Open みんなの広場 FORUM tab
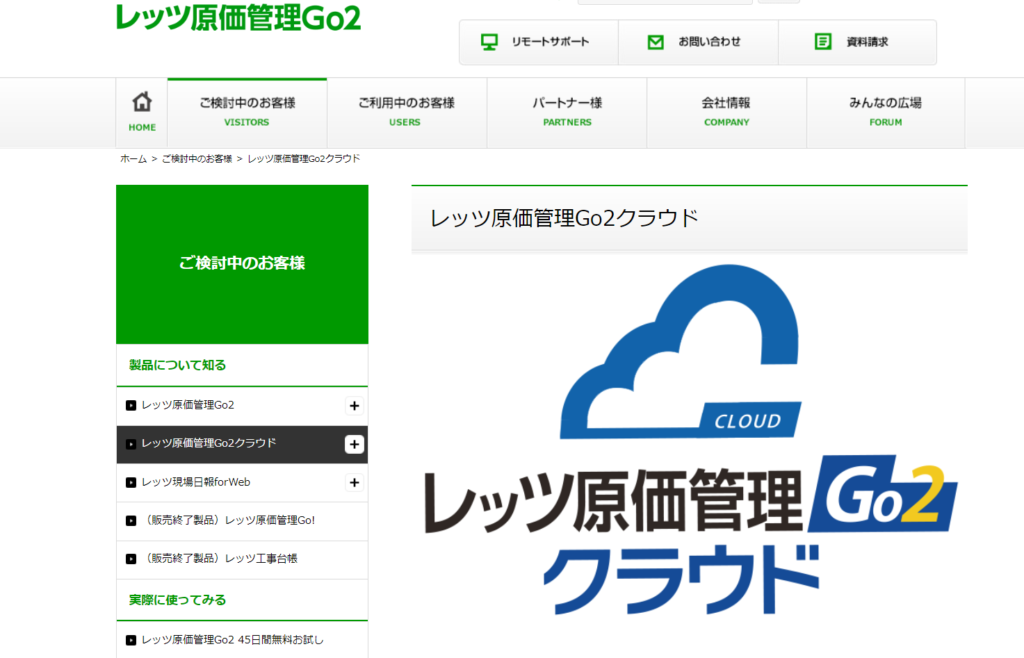The height and width of the screenshot is (658, 1024). click(885, 112)
